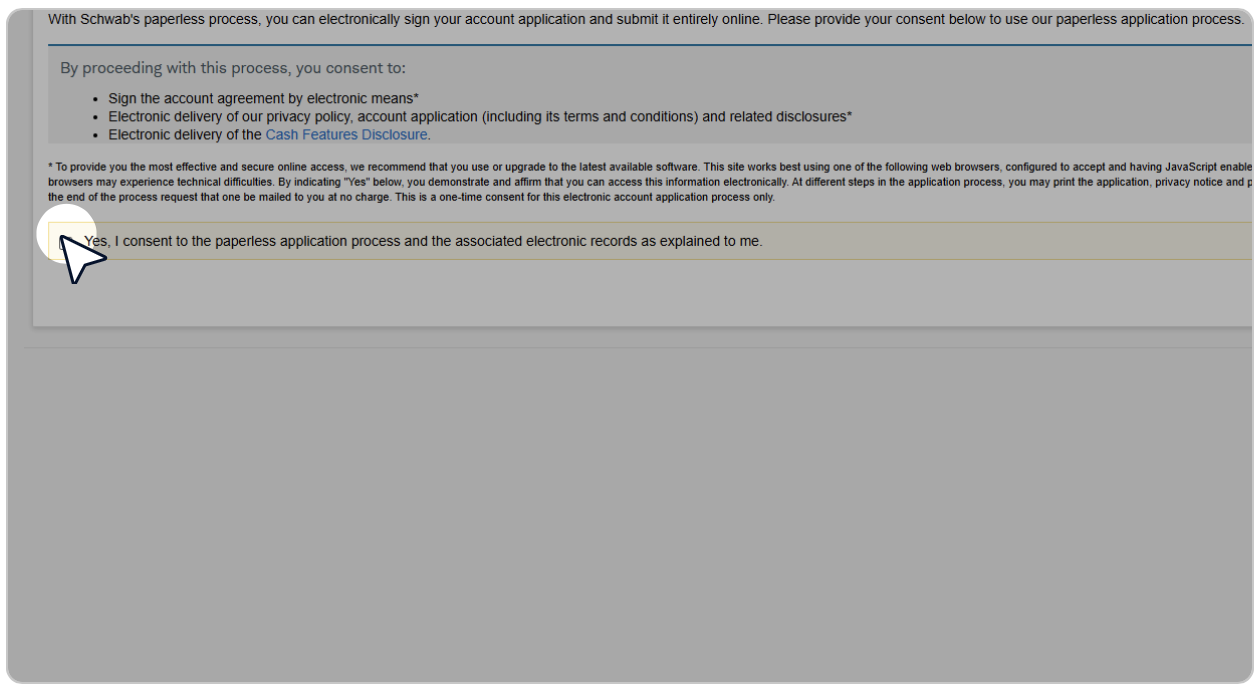Screen dimensions: 1260x692
Task: Click the "Yes, I consent" label text
Action: coord(422,242)
